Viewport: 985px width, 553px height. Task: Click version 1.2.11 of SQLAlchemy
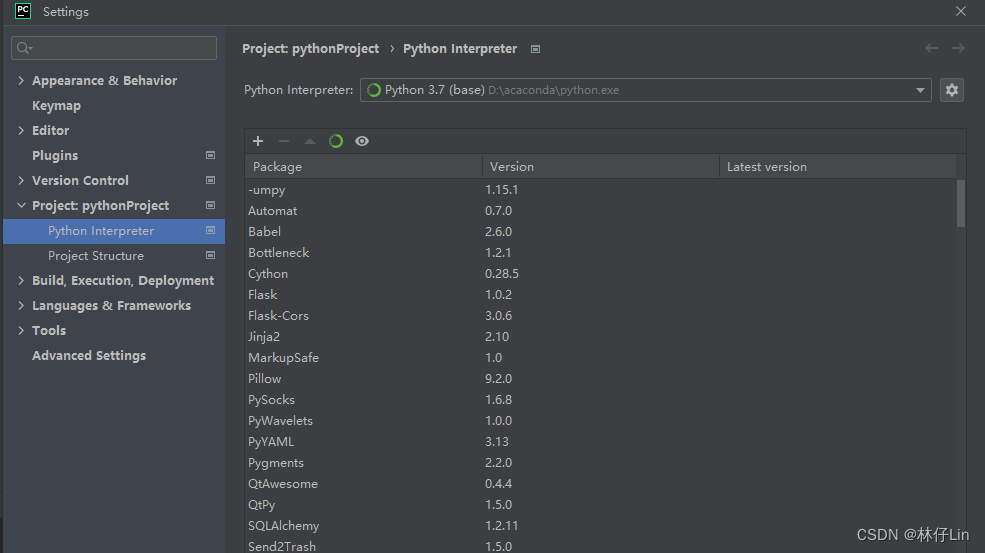point(501,526)
